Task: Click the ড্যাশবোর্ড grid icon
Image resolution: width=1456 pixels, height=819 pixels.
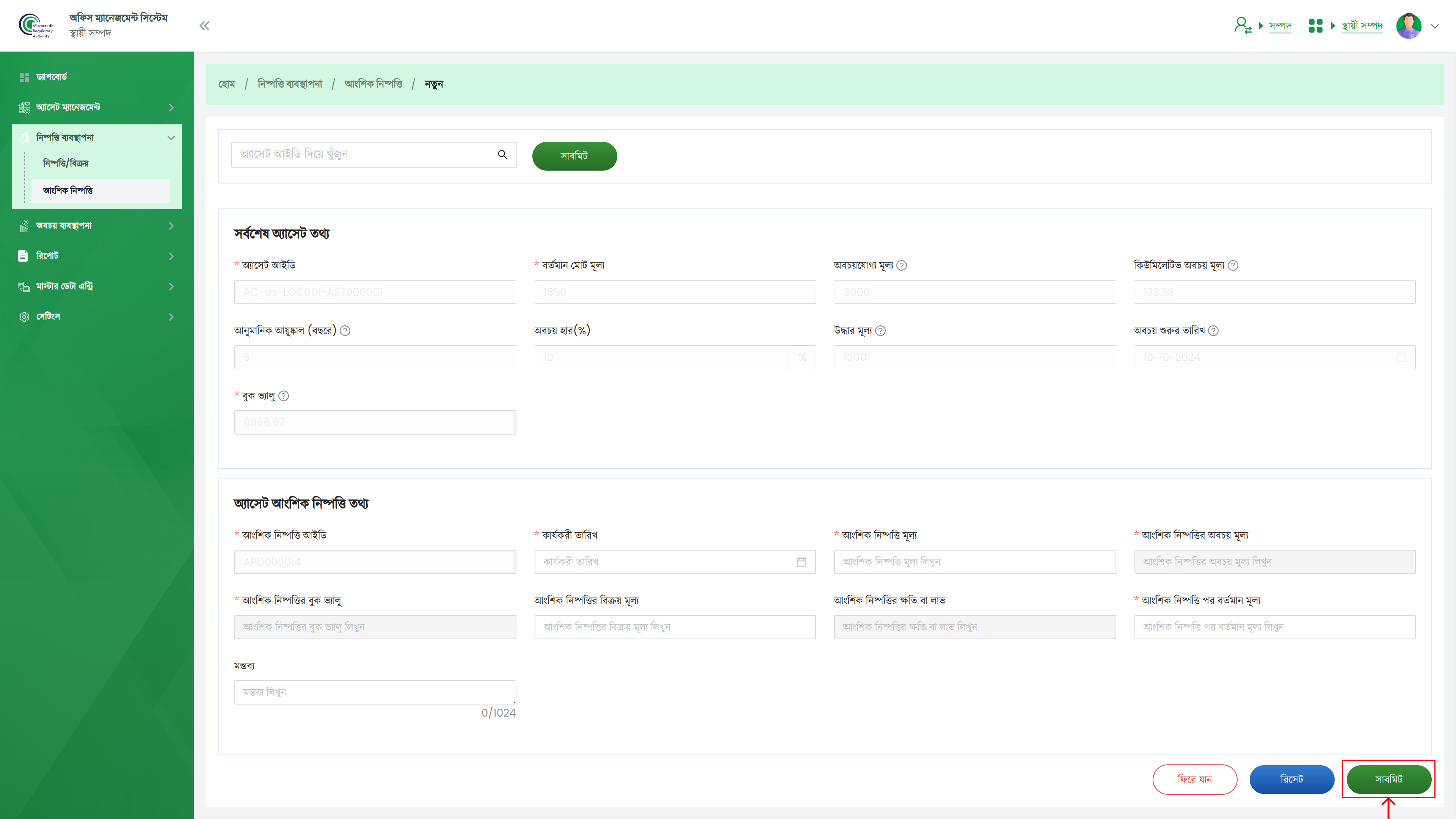Action: [x=24, y=77]
